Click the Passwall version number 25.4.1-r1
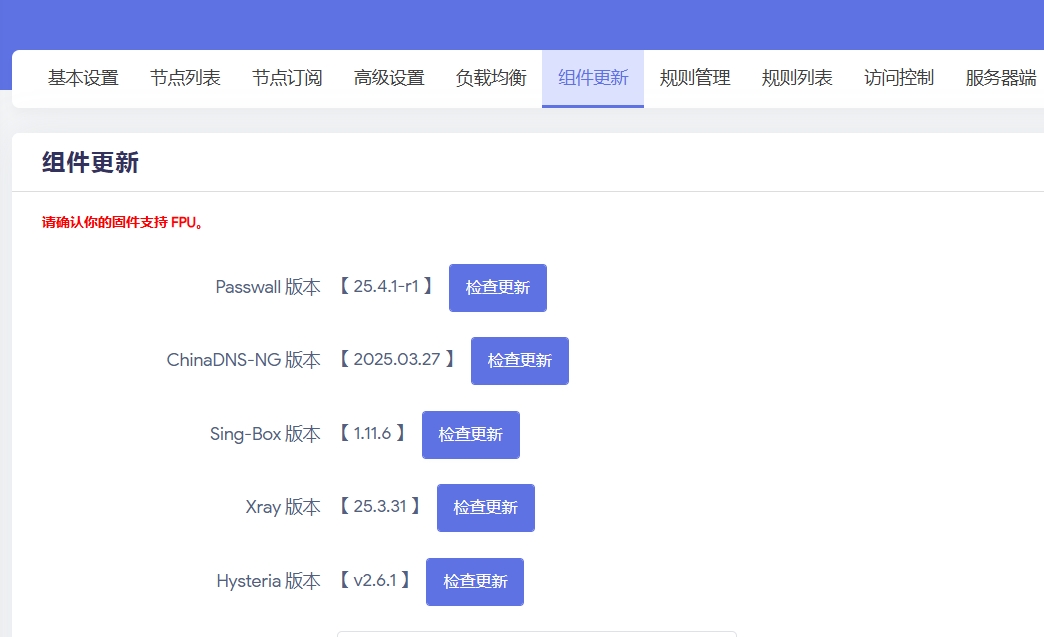Screen dimensions: 1044x637 [386, 287]
